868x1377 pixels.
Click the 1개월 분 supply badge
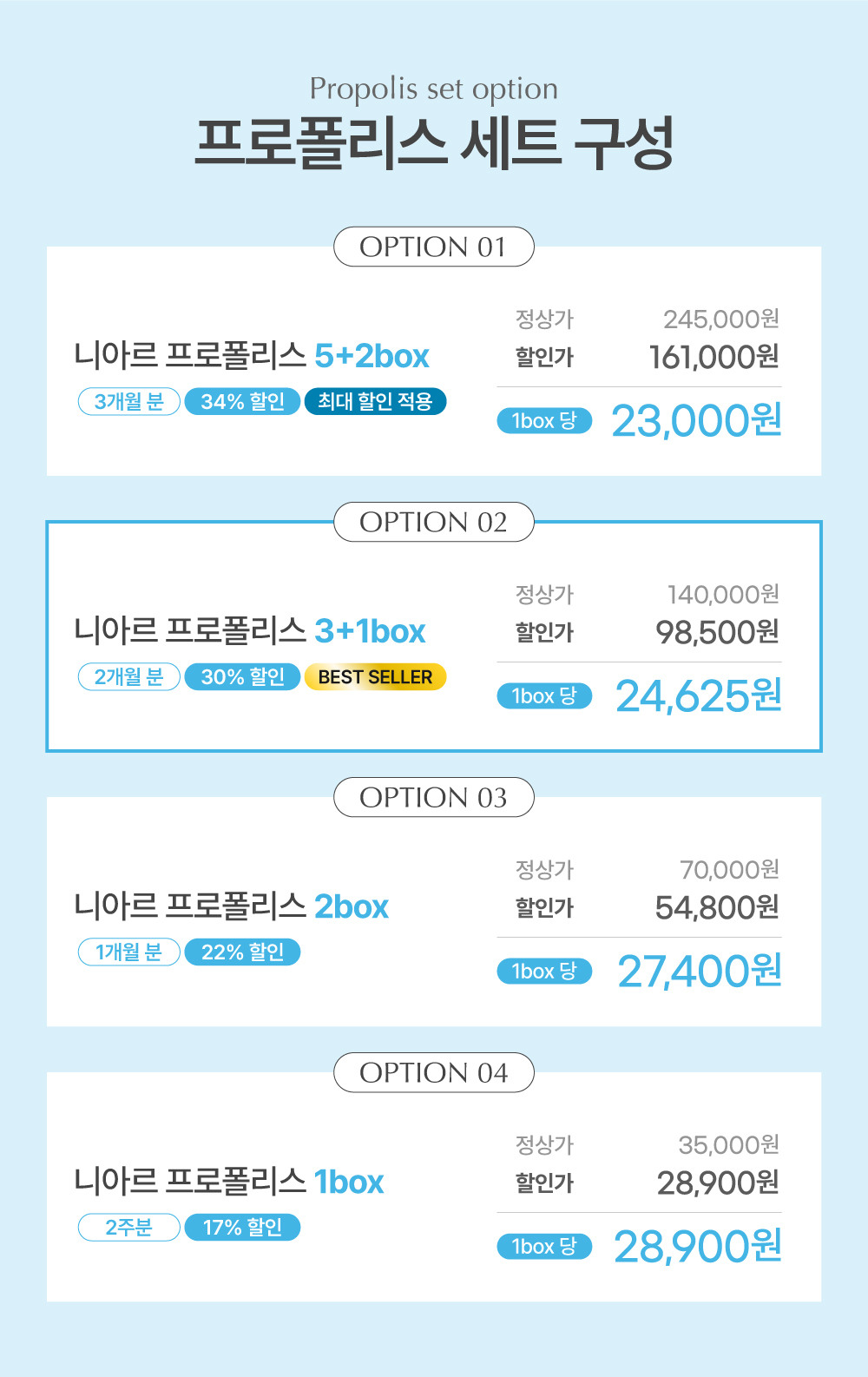point(129,952)
